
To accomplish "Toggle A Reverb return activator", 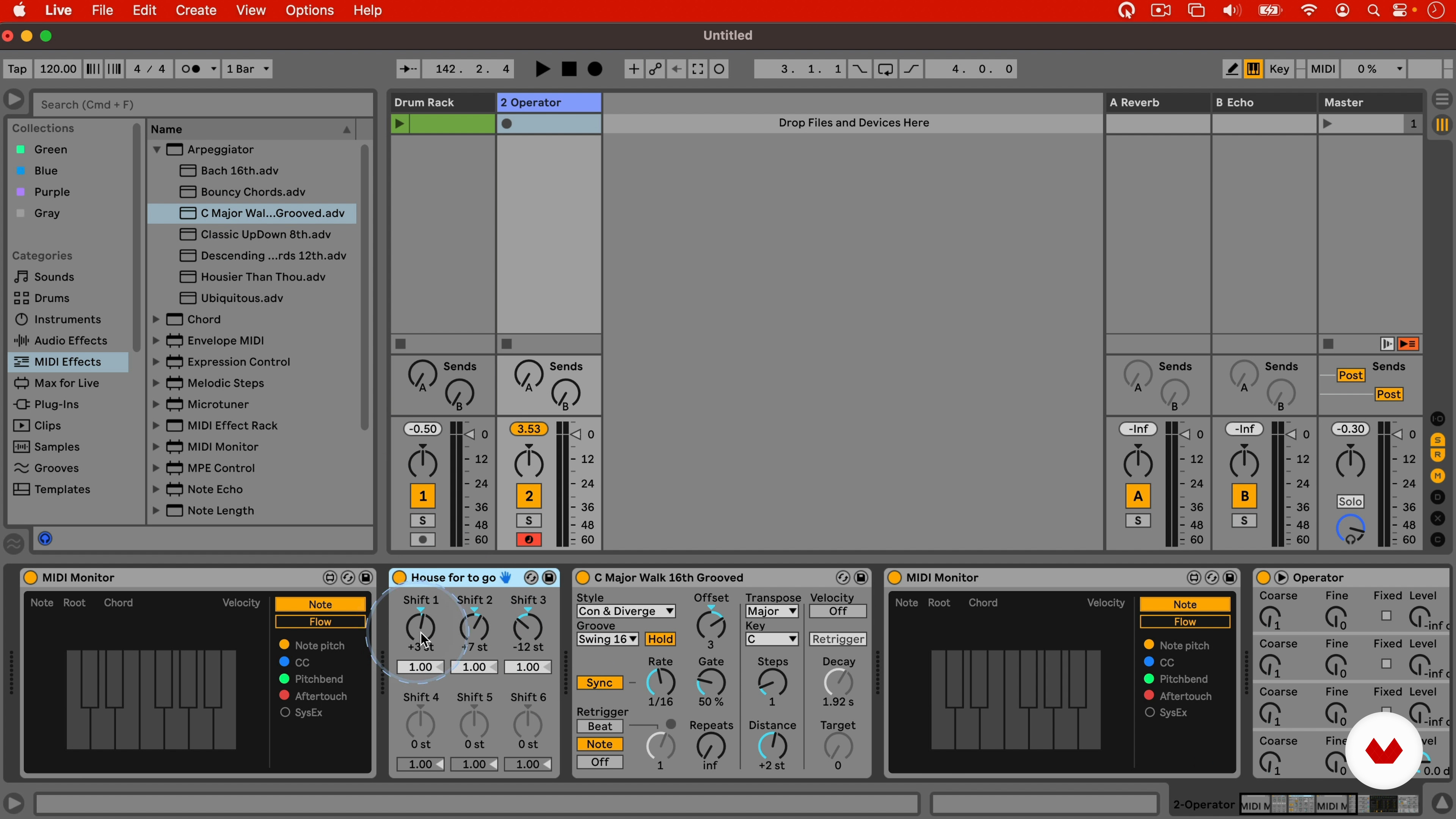I will point(1138,496).
